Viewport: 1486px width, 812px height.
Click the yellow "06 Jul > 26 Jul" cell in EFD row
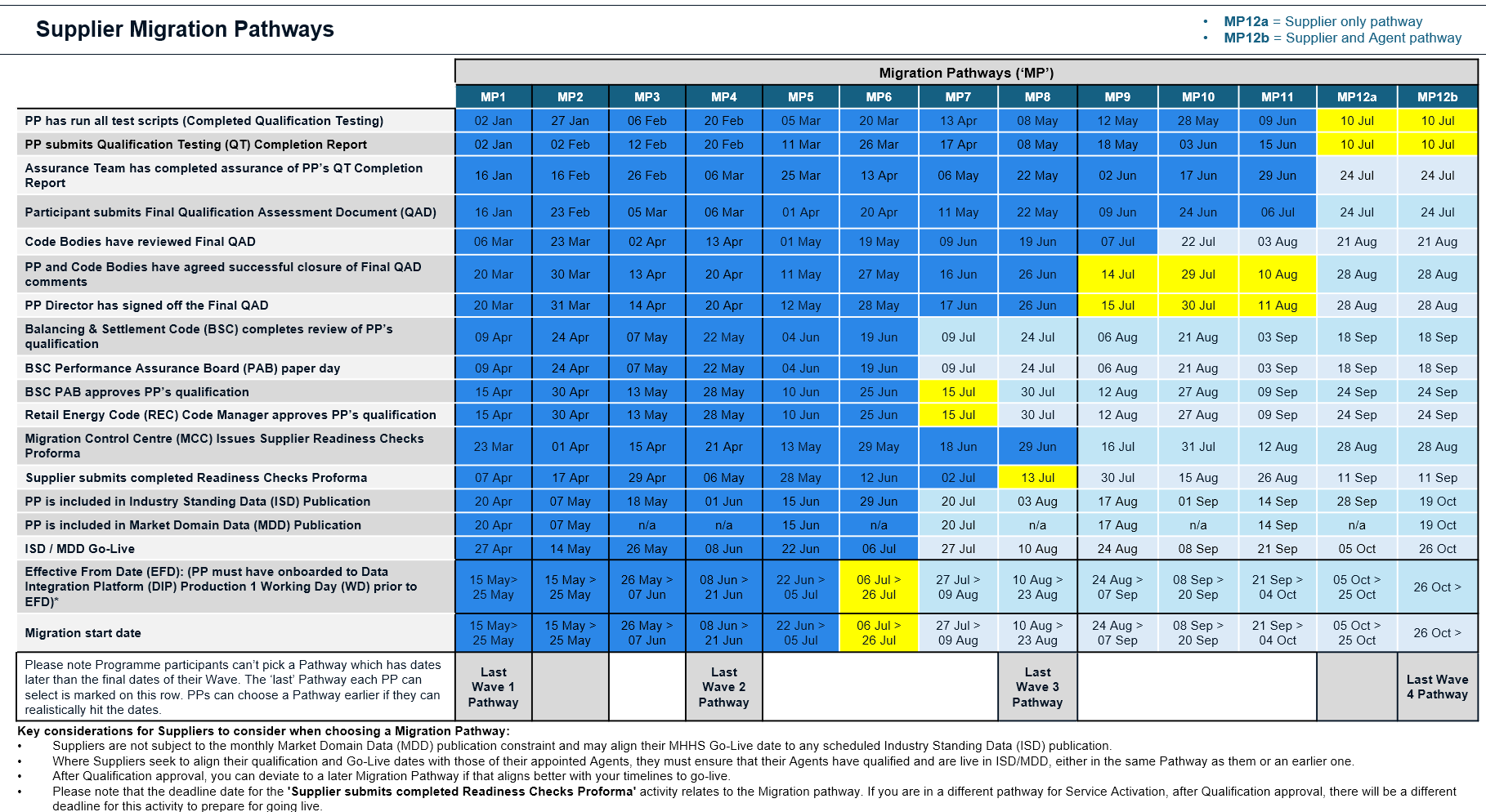click(879, 587)
